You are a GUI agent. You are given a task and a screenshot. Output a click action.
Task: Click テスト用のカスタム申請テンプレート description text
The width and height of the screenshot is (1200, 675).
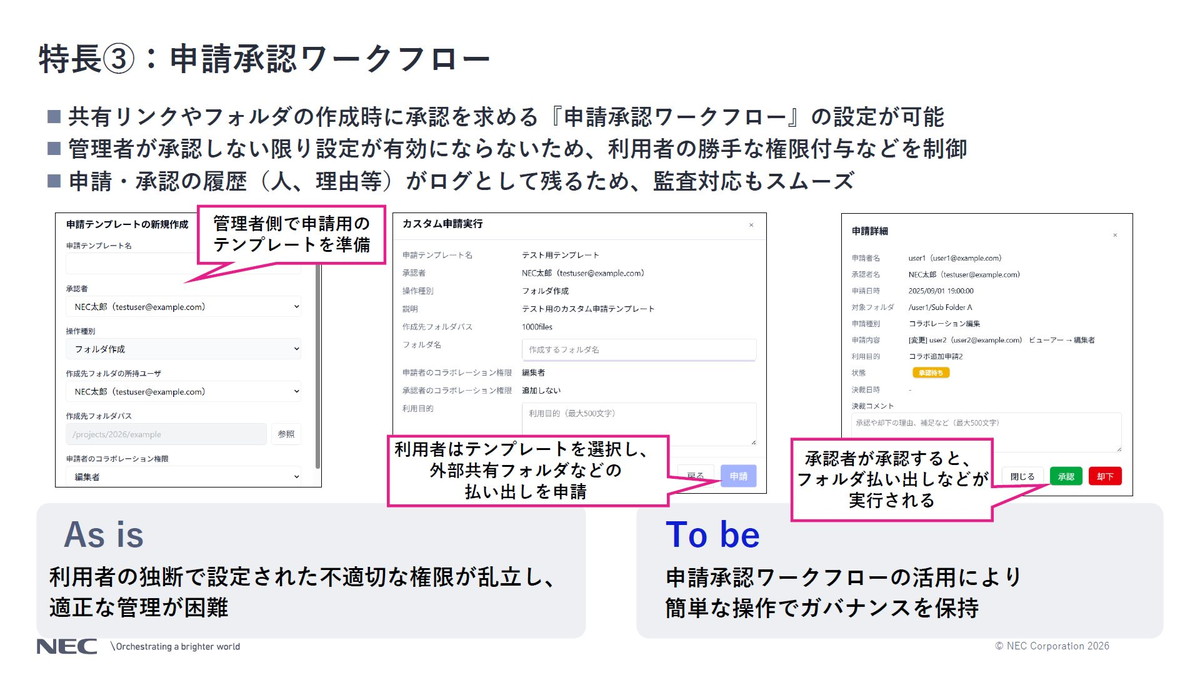pyautogui.click(x=588, y=309)
